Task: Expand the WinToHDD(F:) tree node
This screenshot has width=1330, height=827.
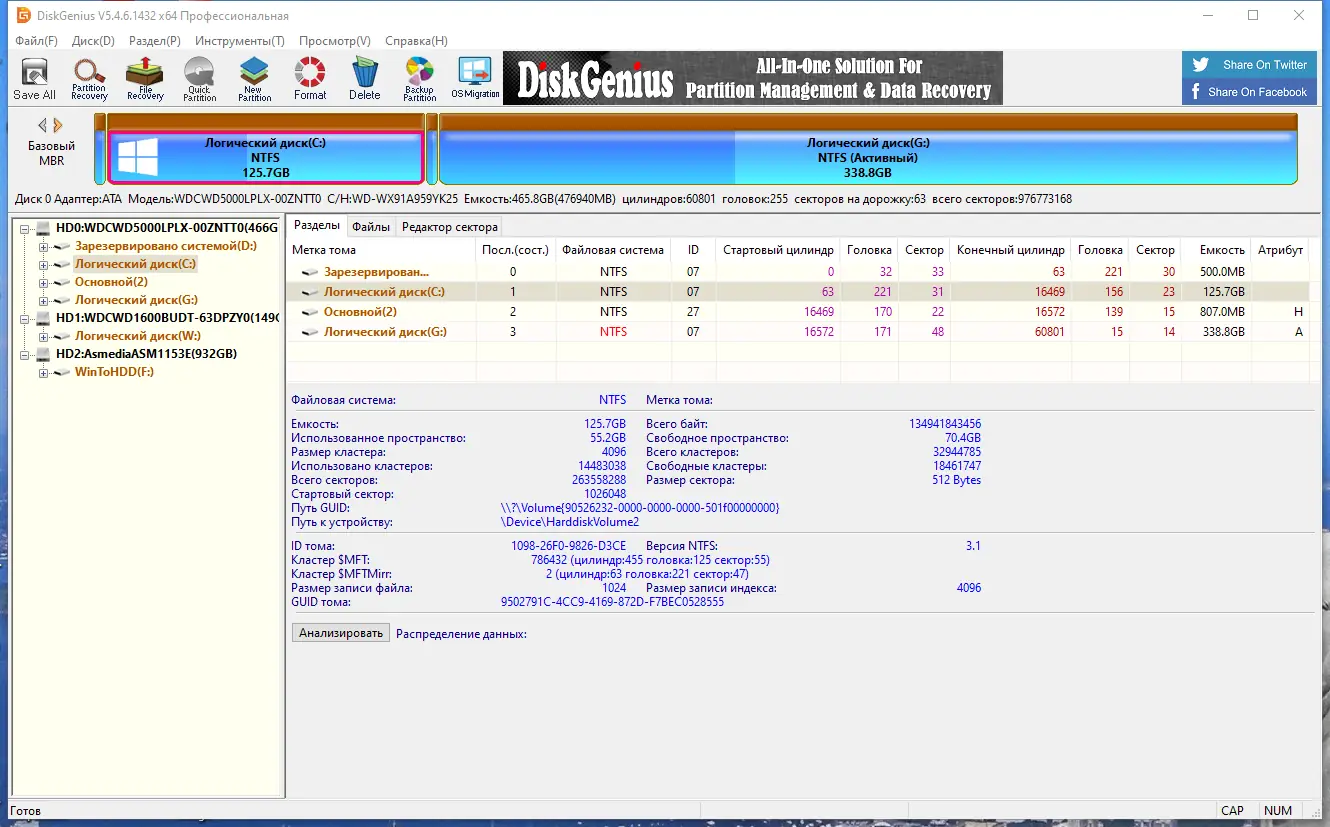Action: pyautogui.click(x=44, y=372)
